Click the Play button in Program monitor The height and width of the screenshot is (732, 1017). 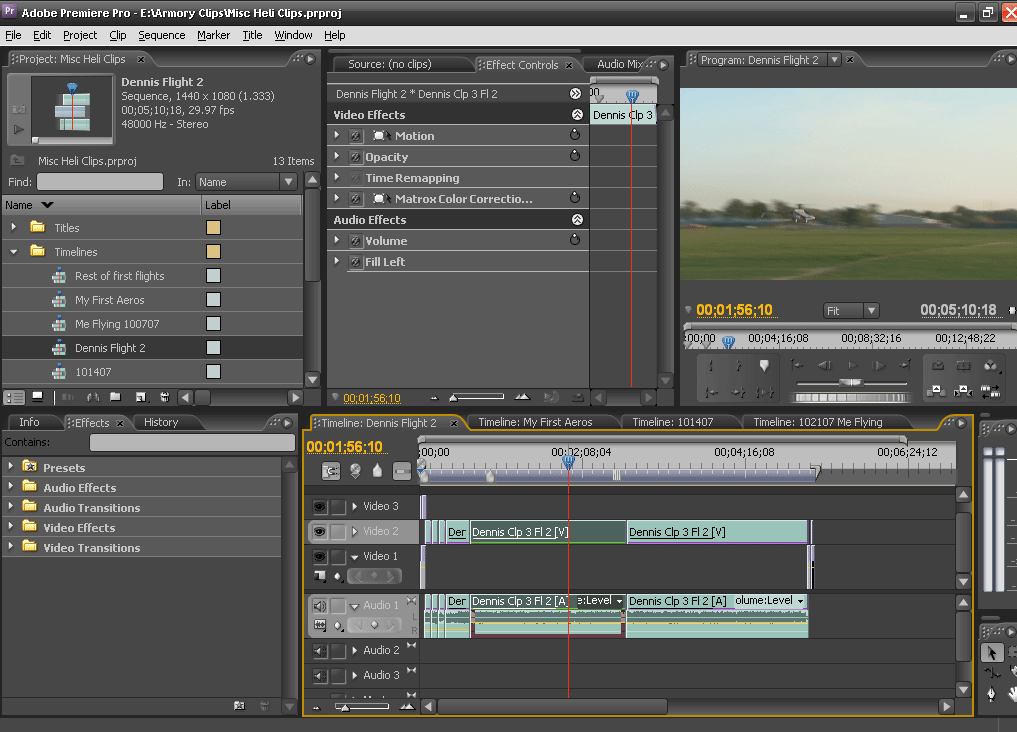(x=851, y=366)
